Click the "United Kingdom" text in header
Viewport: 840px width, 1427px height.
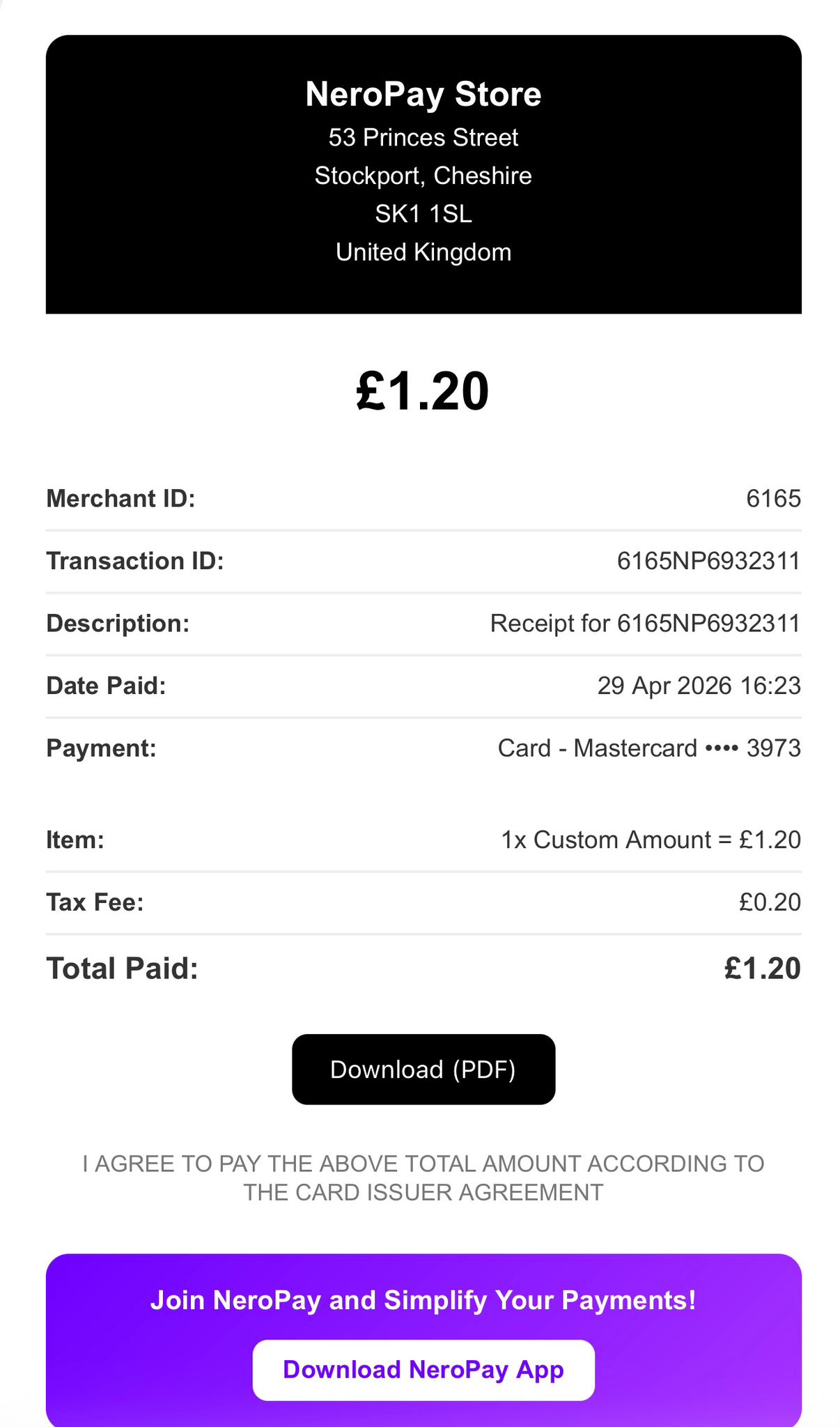423,252
